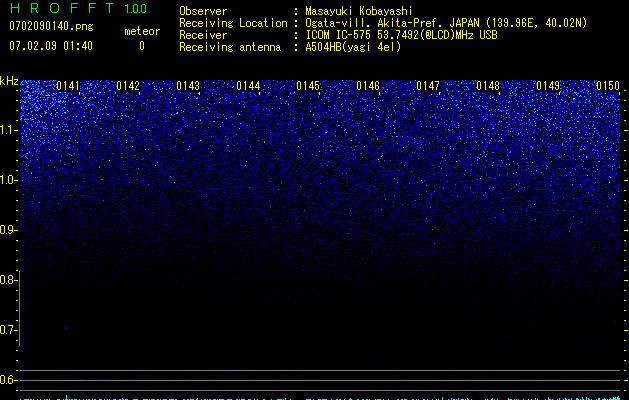Select receiver text ICOM IC-575 53.7492 MHz USB
Image resolution: width=629 pixels, height=400 pixels.
401,35
